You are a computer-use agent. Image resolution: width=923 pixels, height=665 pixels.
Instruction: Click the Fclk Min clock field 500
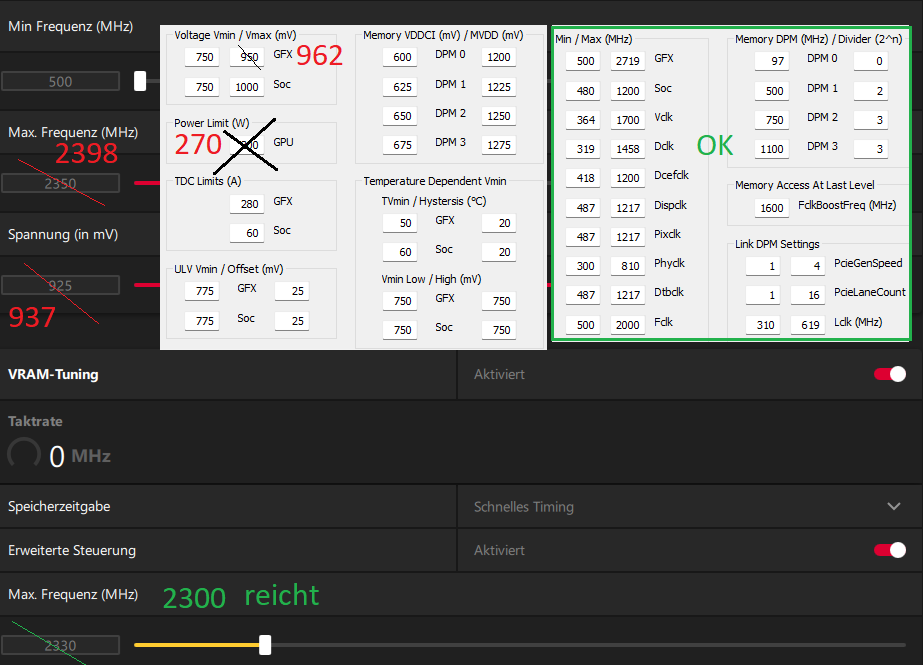[x=583, y=325]
